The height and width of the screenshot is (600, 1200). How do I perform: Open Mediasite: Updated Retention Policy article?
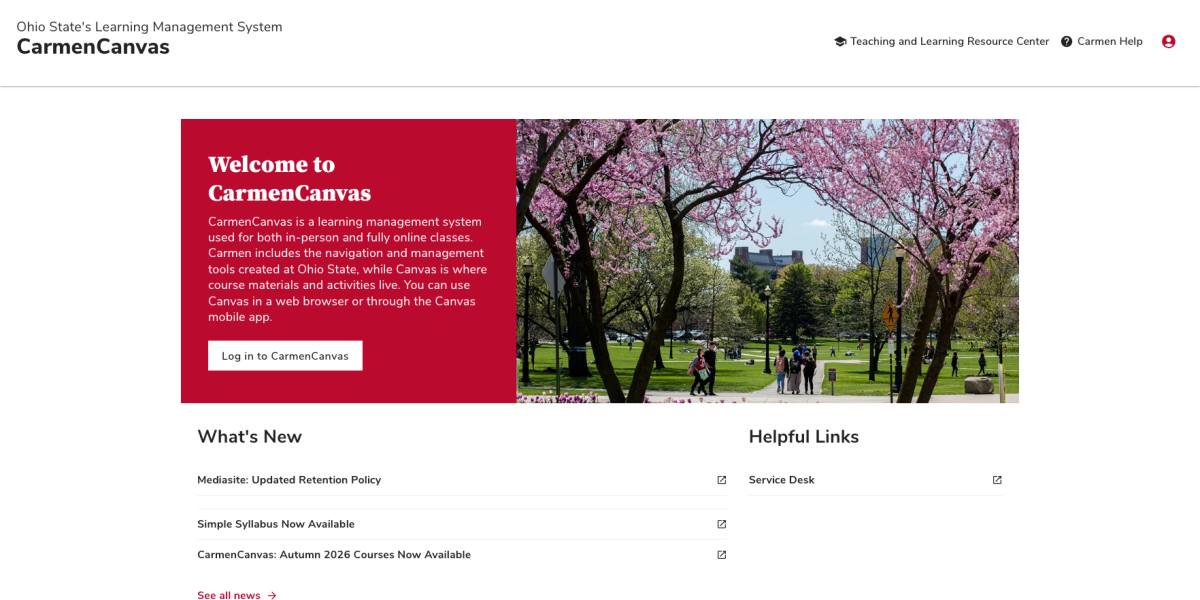289,480
